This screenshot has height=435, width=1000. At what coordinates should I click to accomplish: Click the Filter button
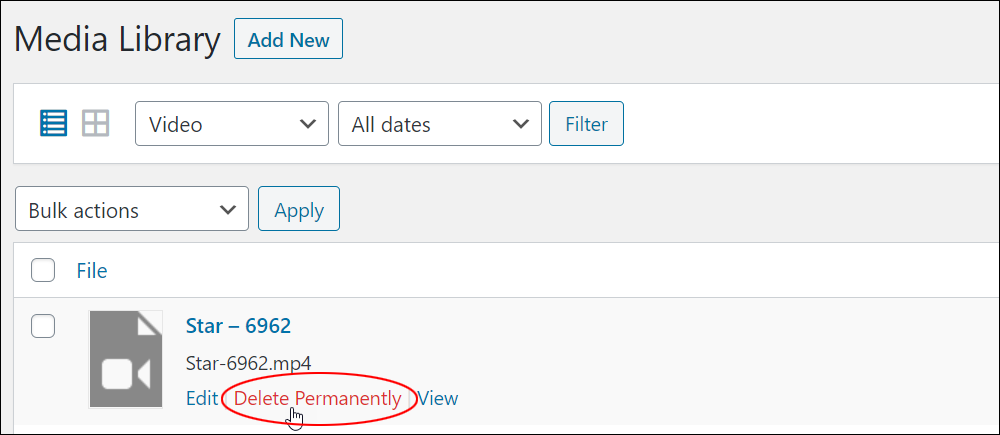point(586,123)
